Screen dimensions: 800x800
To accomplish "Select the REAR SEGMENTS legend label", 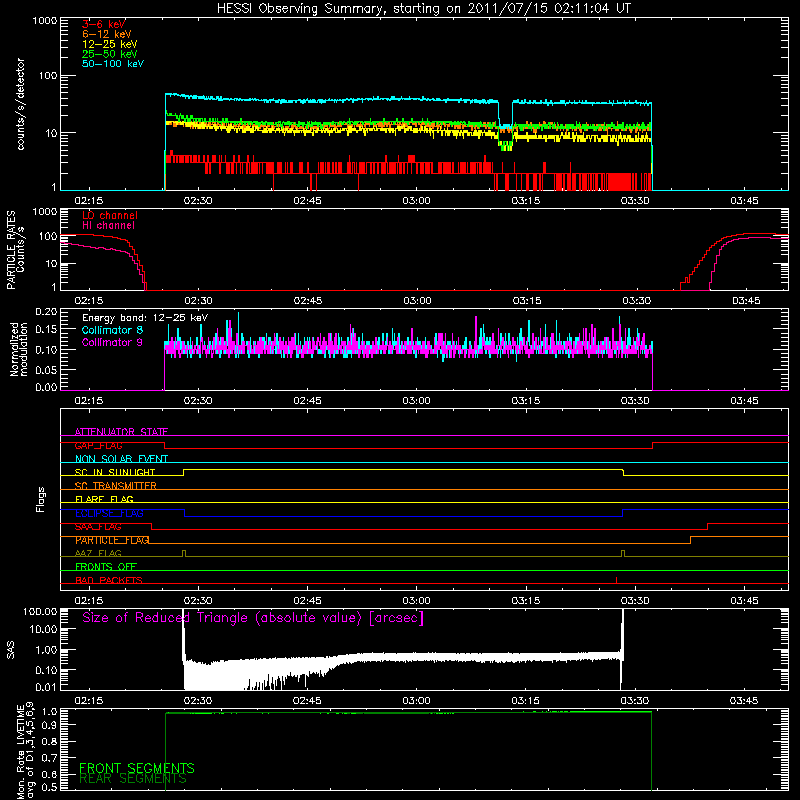I will (x=133, y=779).
